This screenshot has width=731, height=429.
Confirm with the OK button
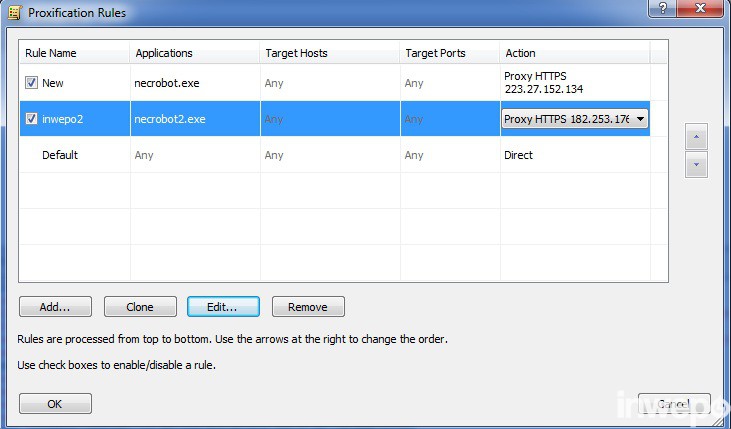pos(55,404)
